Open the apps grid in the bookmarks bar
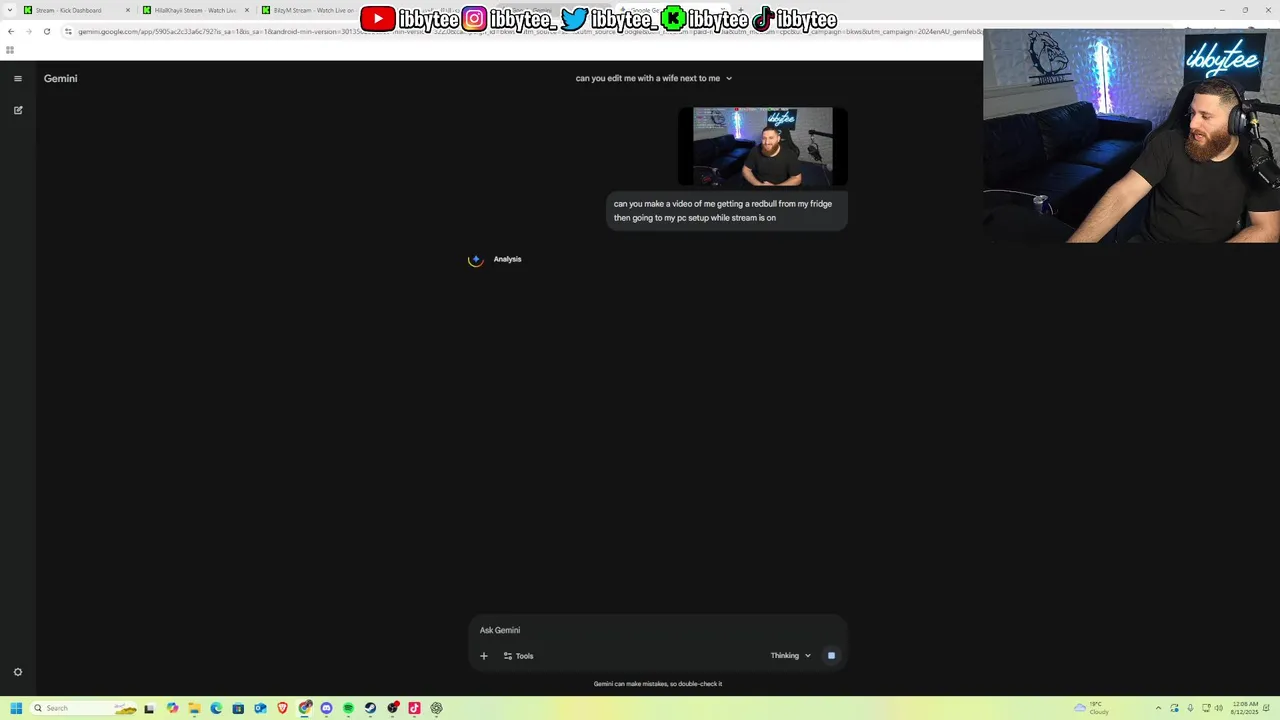1280x720 pixels. (x=10, y=50)
